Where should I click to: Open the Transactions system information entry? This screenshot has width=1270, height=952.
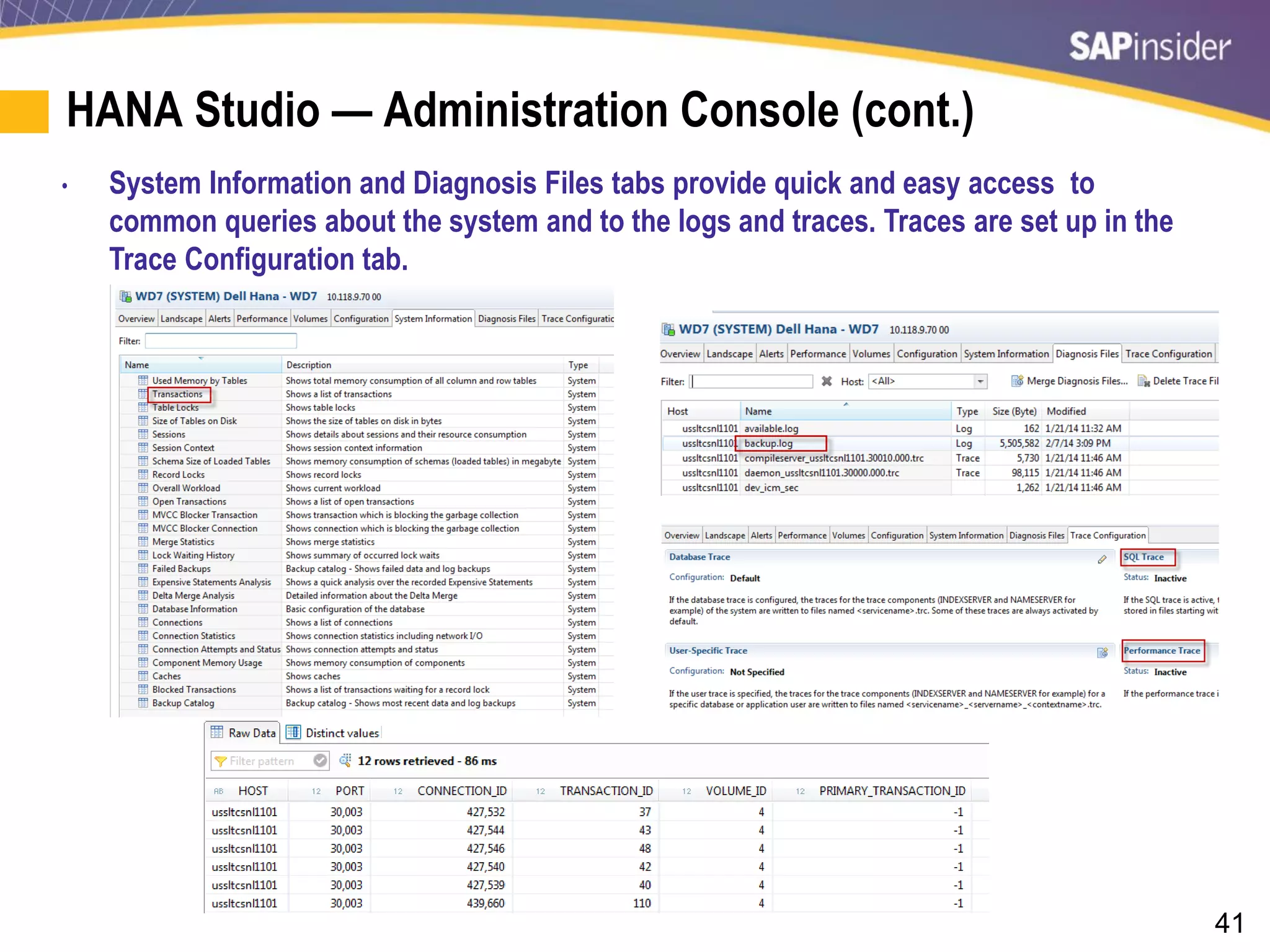177,394
